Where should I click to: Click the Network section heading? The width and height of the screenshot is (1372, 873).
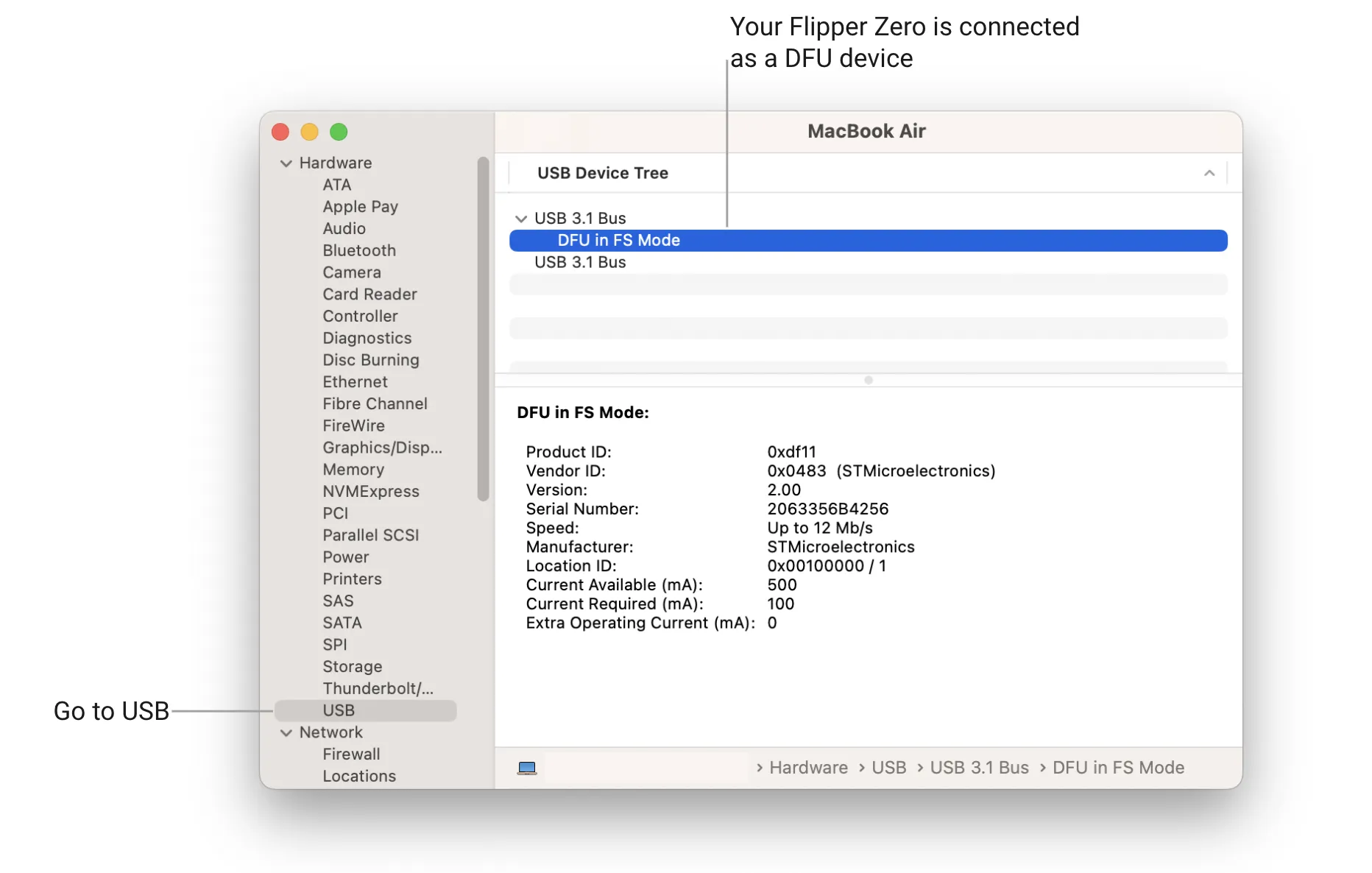point(331,733)
